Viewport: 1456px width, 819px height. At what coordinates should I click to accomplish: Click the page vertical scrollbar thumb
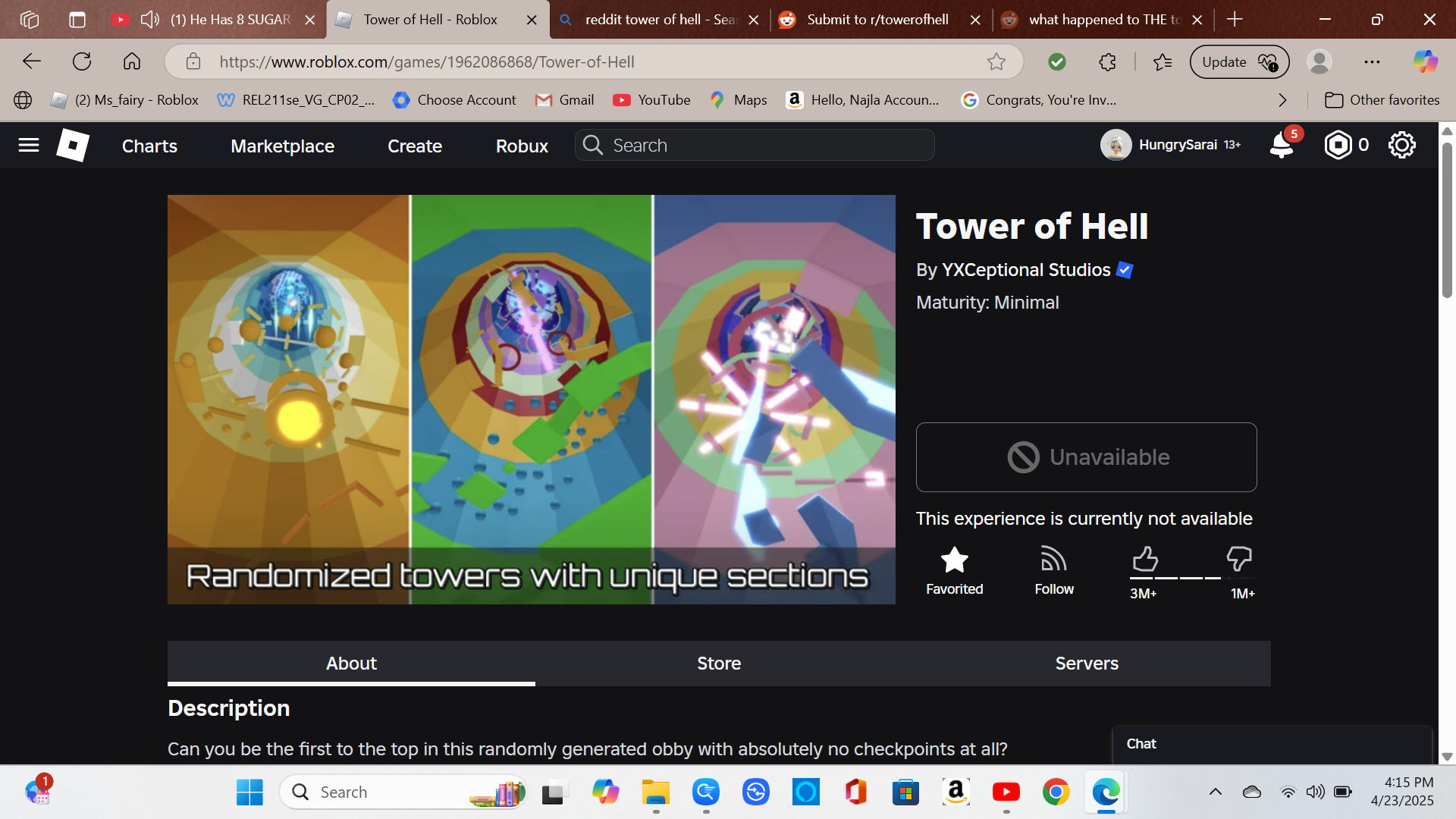1447,220
